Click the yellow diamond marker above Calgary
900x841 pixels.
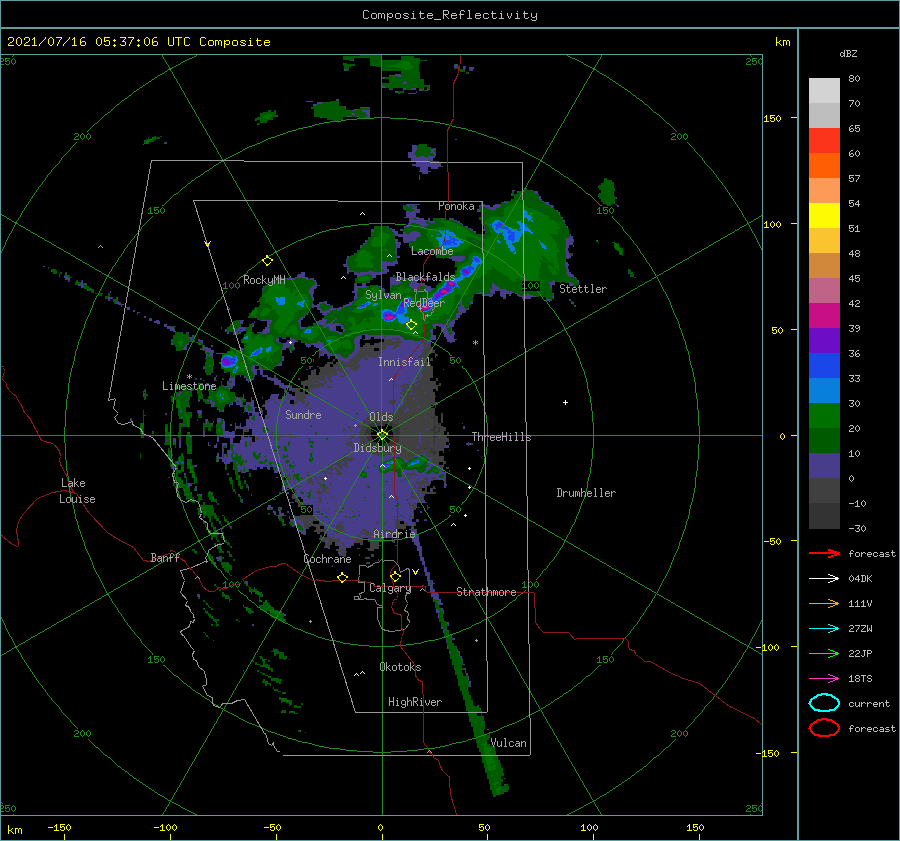click(395, 576)
